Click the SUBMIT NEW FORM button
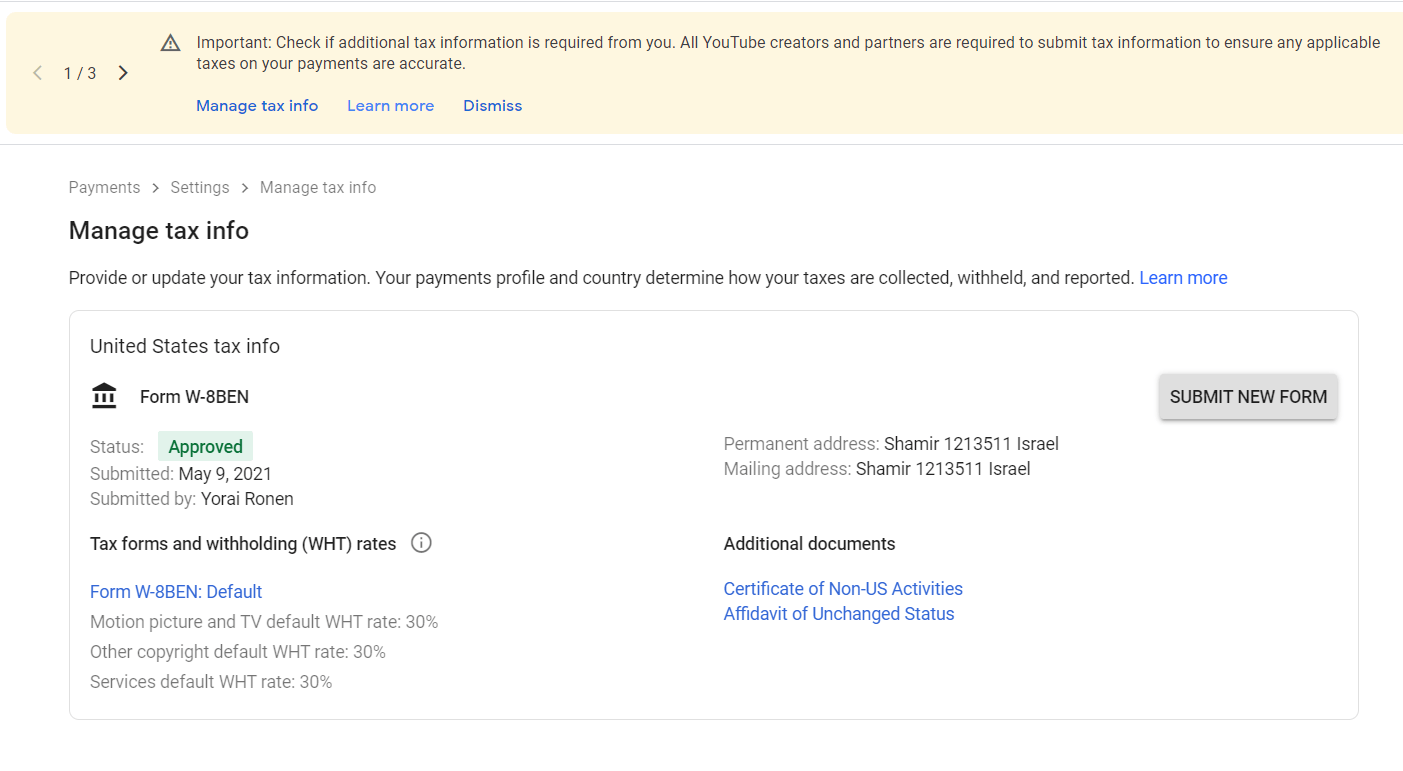Screen dimensions: 1403x771 [1248, 396]
